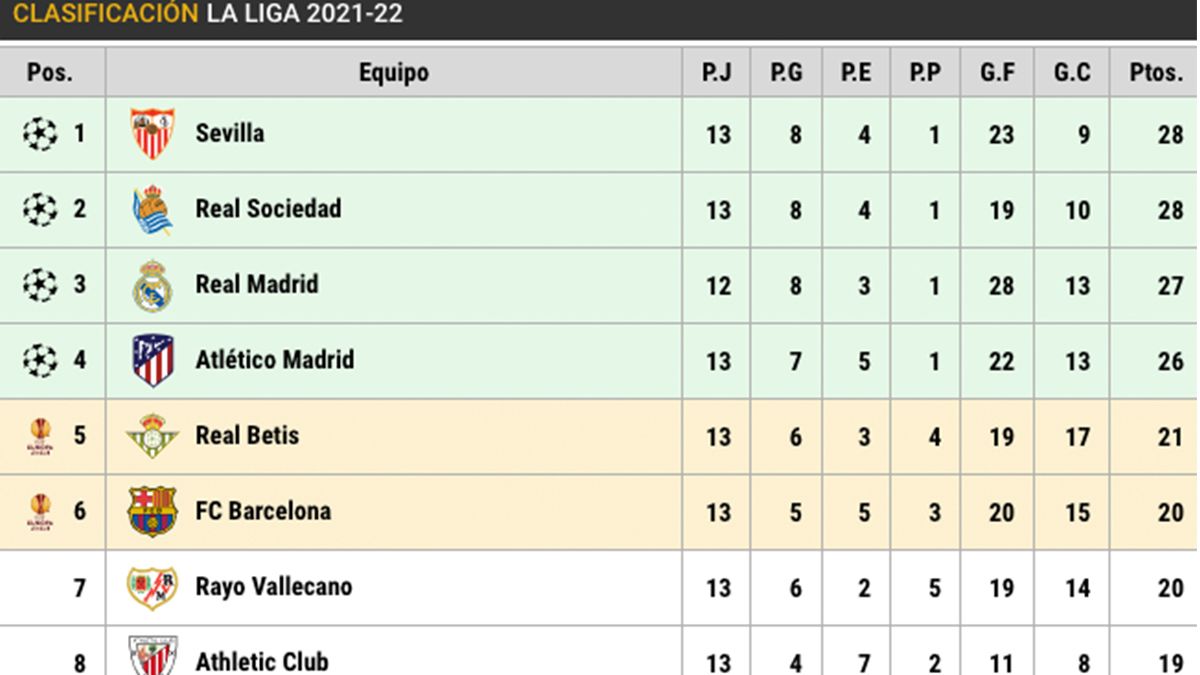Select the FC Barcelona team name
The image size is (1200, 675).
(263, 511)
